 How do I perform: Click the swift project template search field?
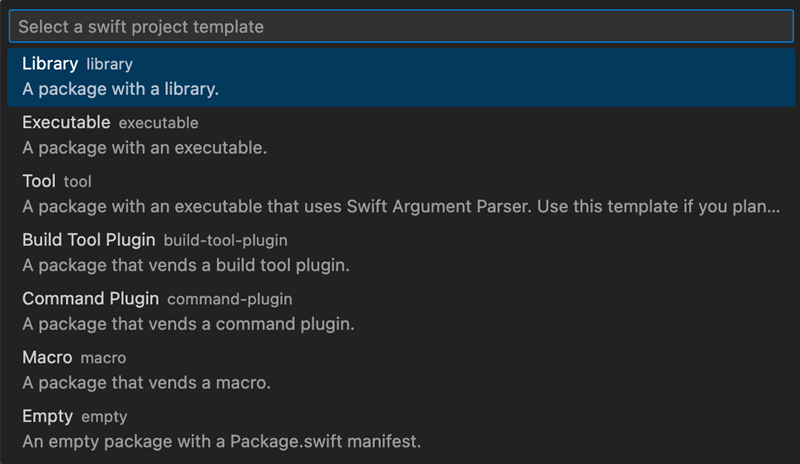tap(400, 27)
